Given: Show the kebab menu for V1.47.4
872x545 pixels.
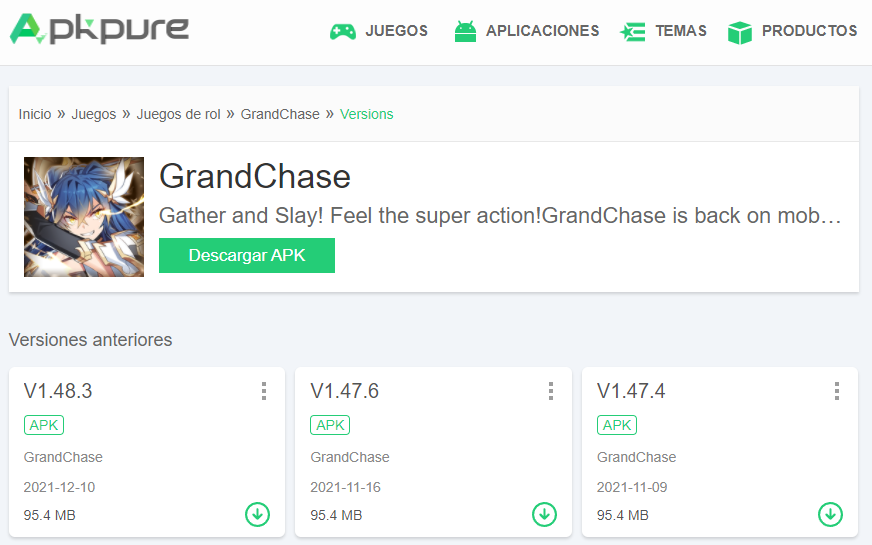Looking at the screenshot, I should coord(837,391).
